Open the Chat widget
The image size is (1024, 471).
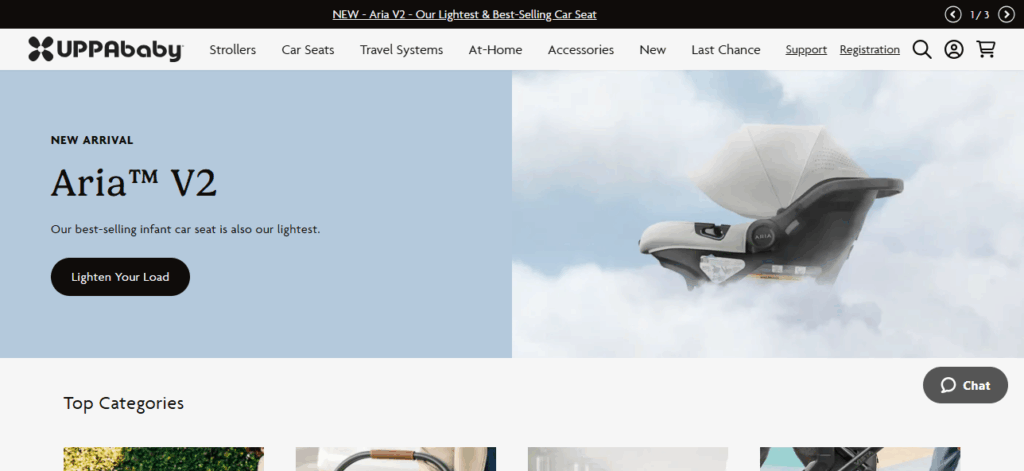pyautogui.click(x=965, y=385)
